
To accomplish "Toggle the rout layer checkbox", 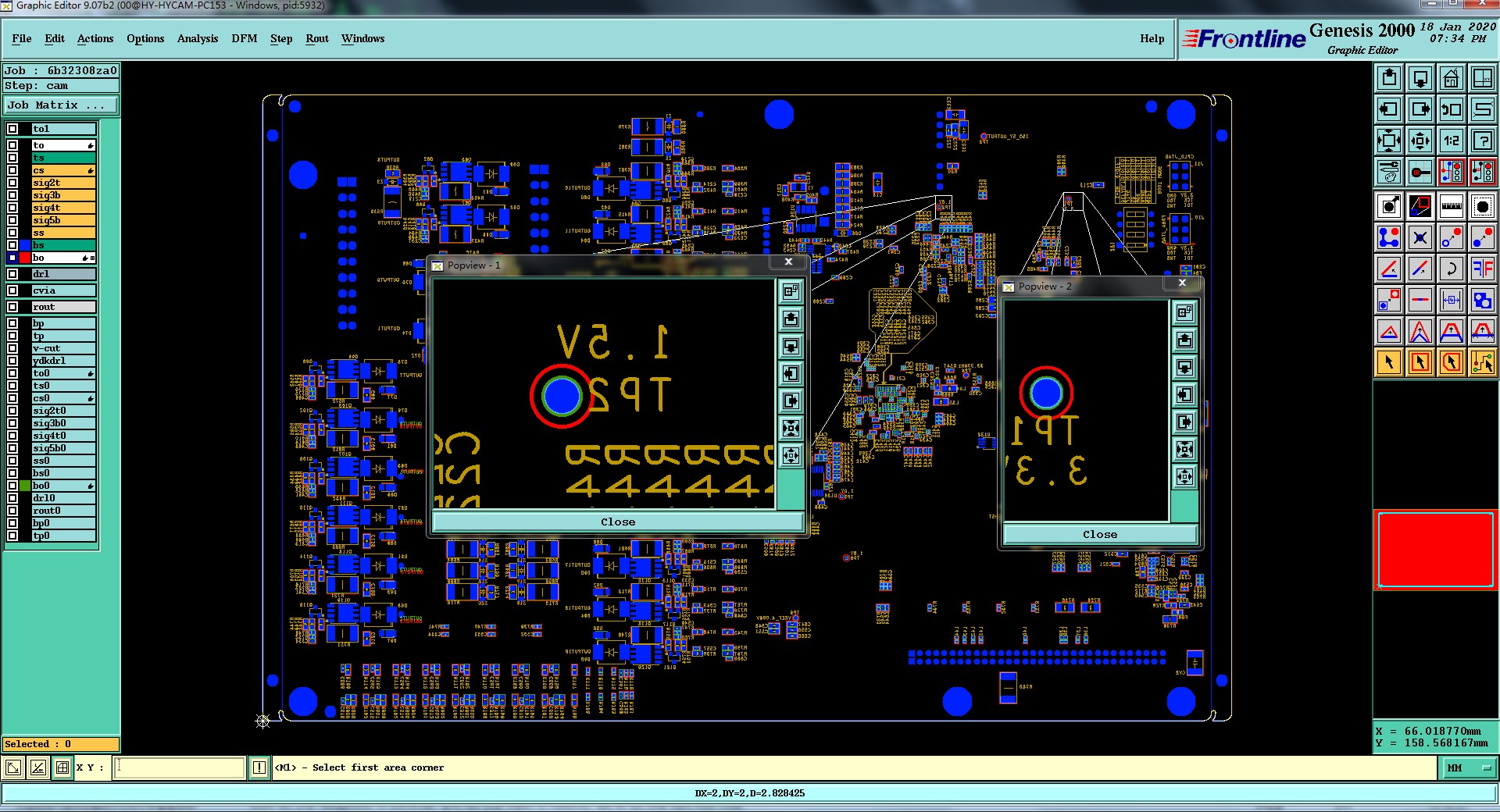I will tap(12, 307).
